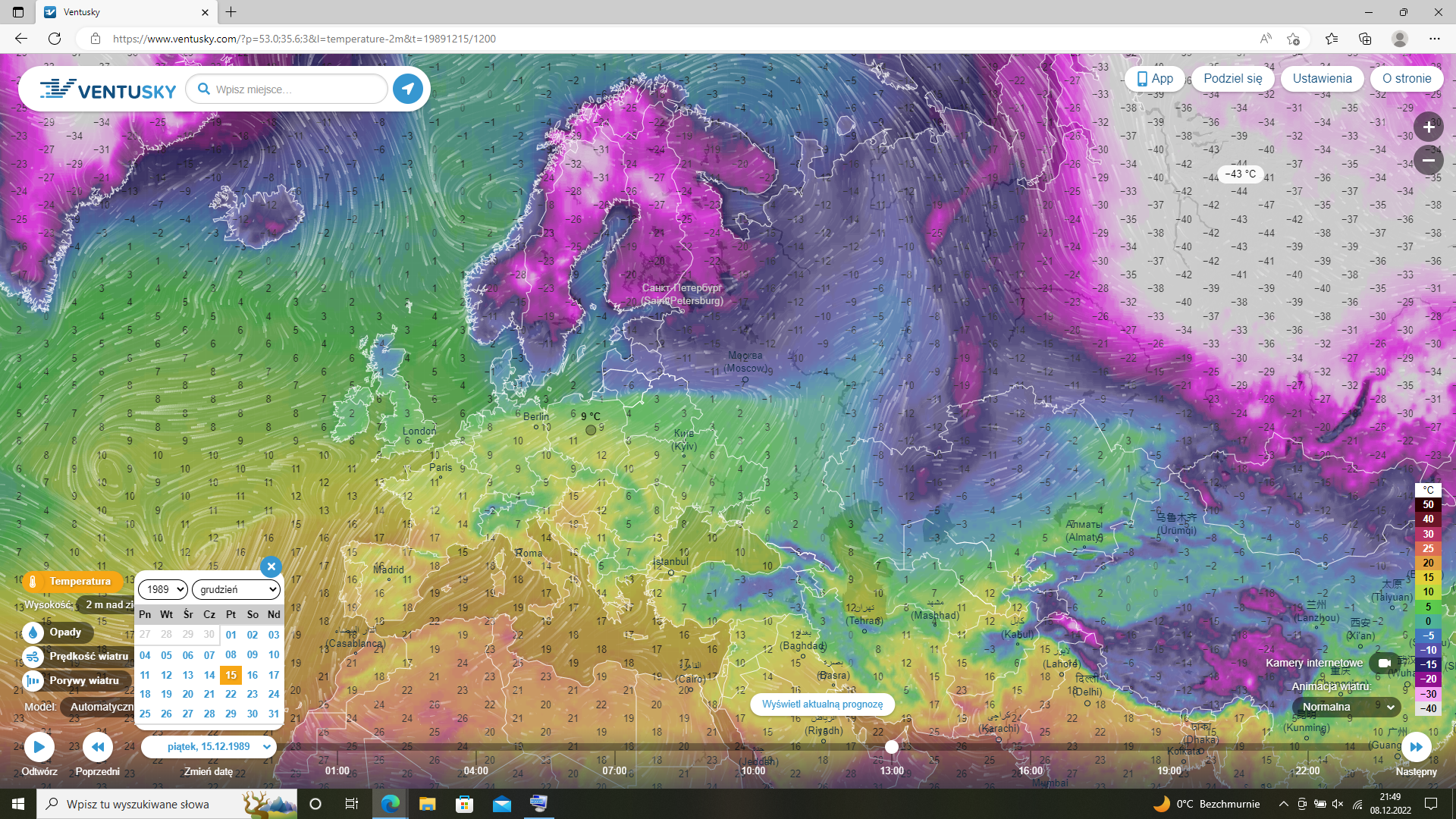Close the calendar date picker

point(271,566)
